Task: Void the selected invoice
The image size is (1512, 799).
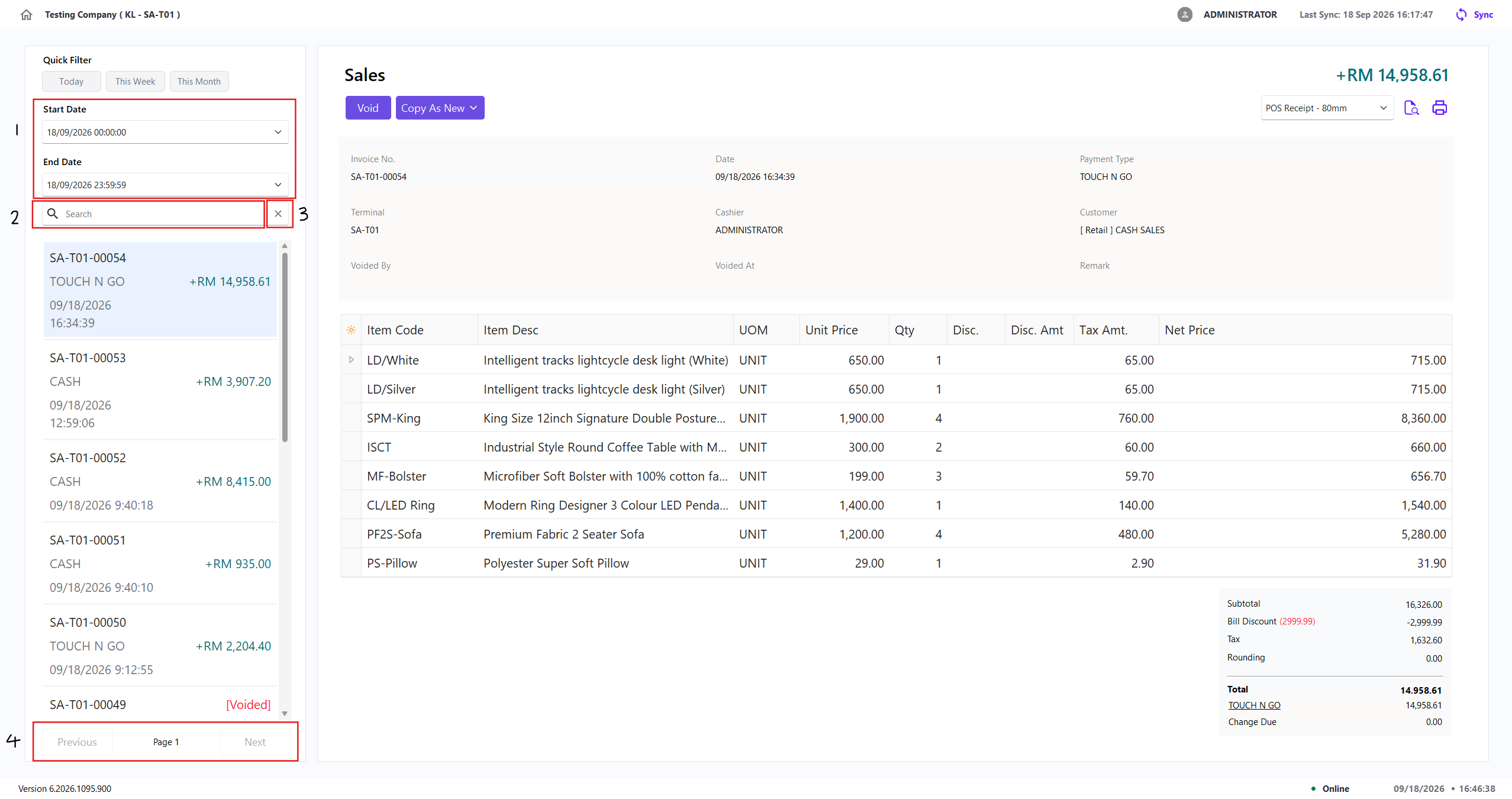Action: 367,108
